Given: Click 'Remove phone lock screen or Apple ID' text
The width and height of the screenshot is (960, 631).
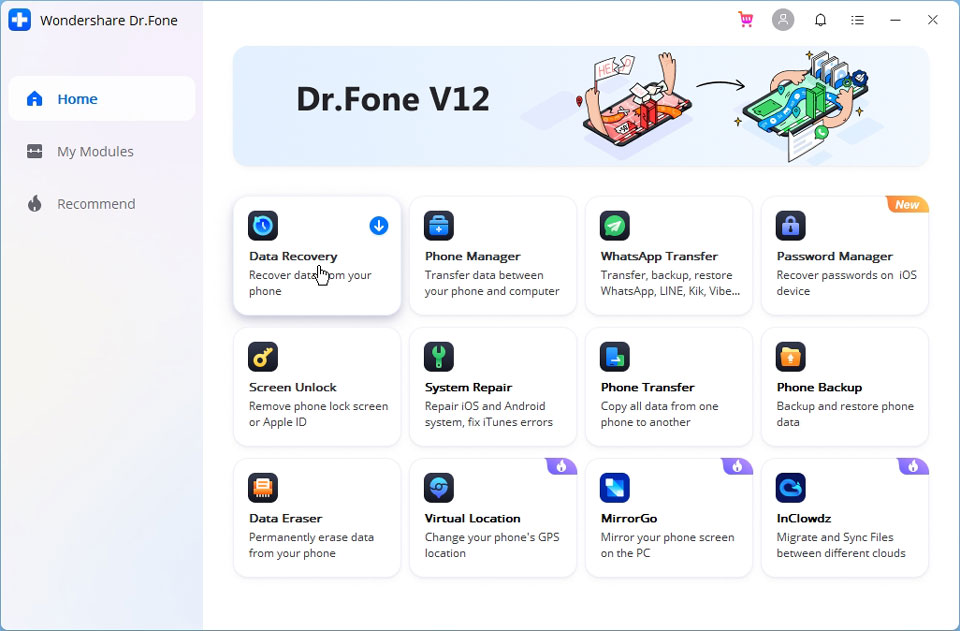Looking at the screenshot, I should (x=318, y=414).
